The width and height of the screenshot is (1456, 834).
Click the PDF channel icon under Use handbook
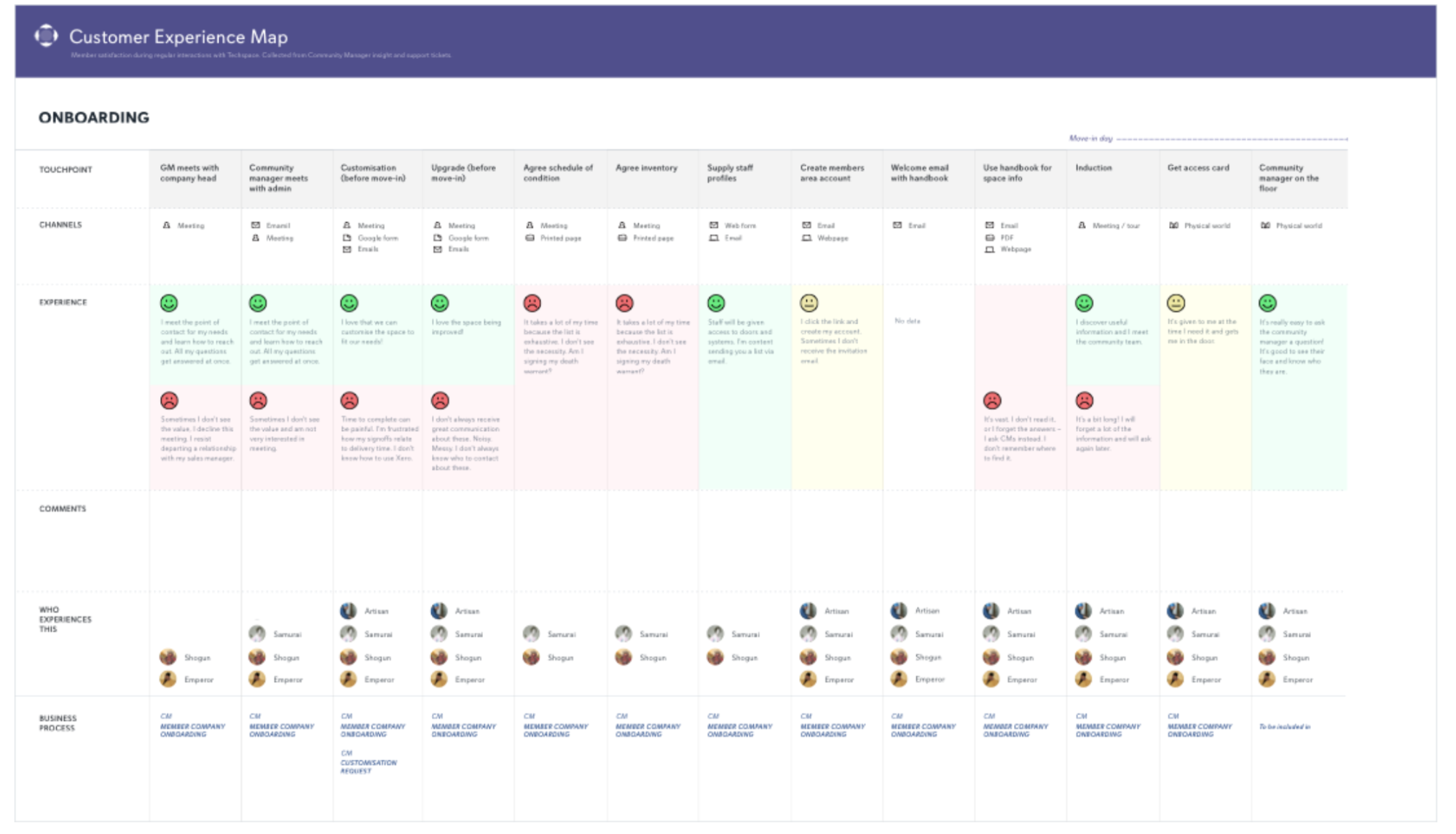tap(990, 237)
